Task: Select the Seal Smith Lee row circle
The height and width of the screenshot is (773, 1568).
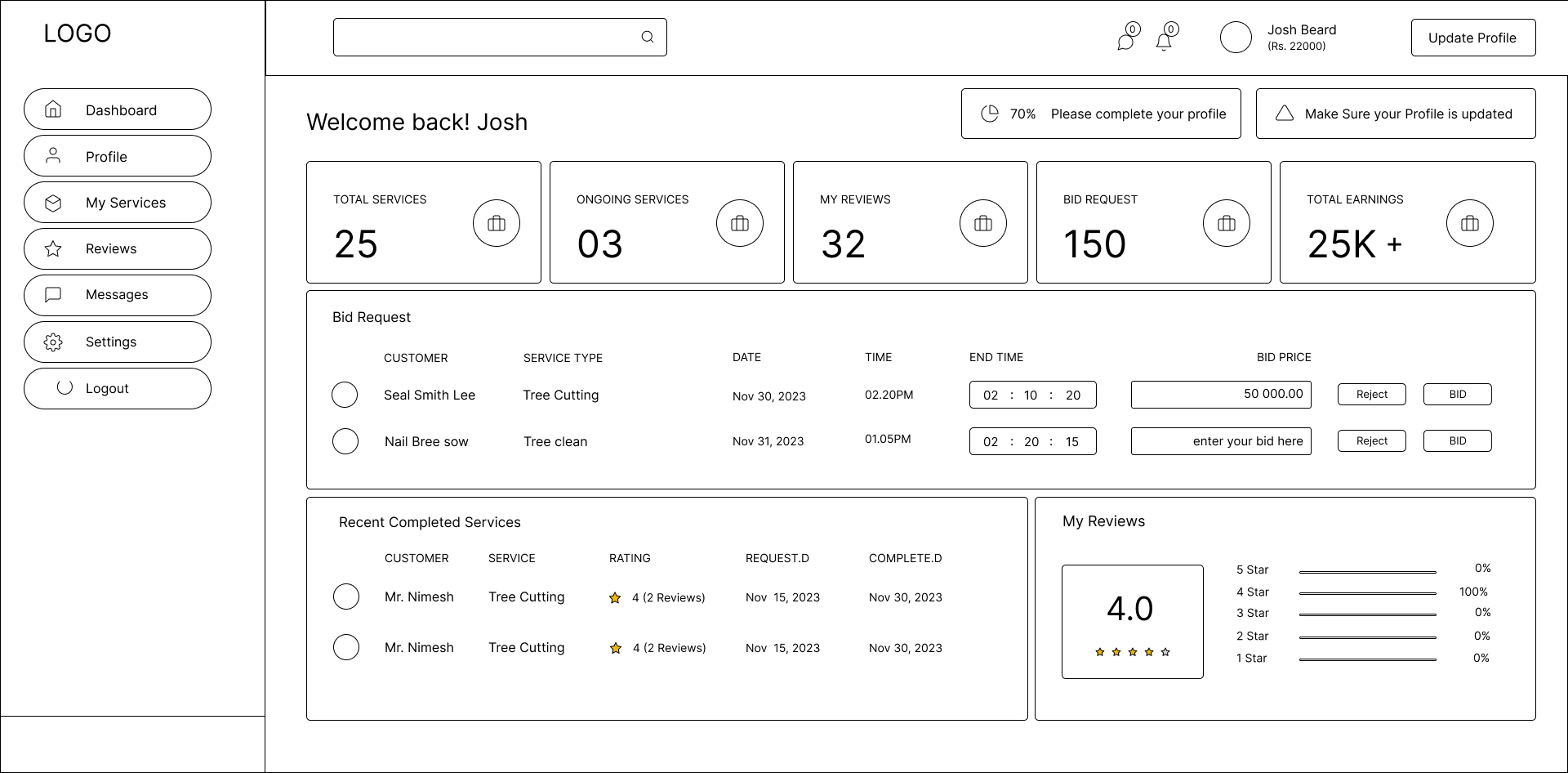Action: point(345,395)
